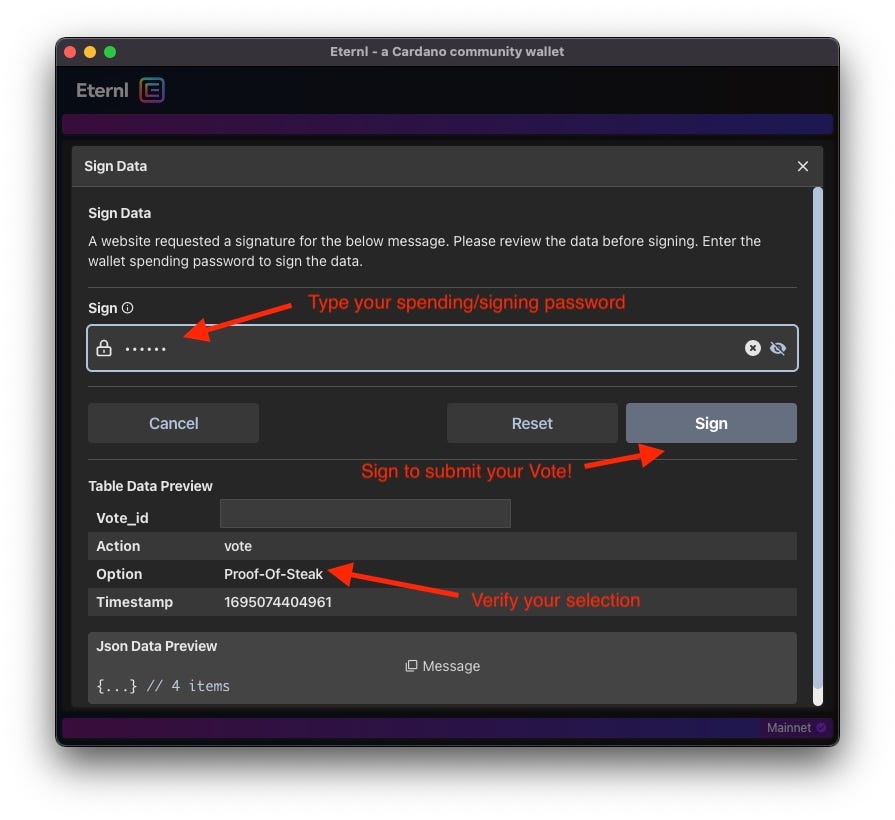Click the yellow macOS minimize button
Screen dimensions: 895x820
pyautogui.click(x=90, y=52)
